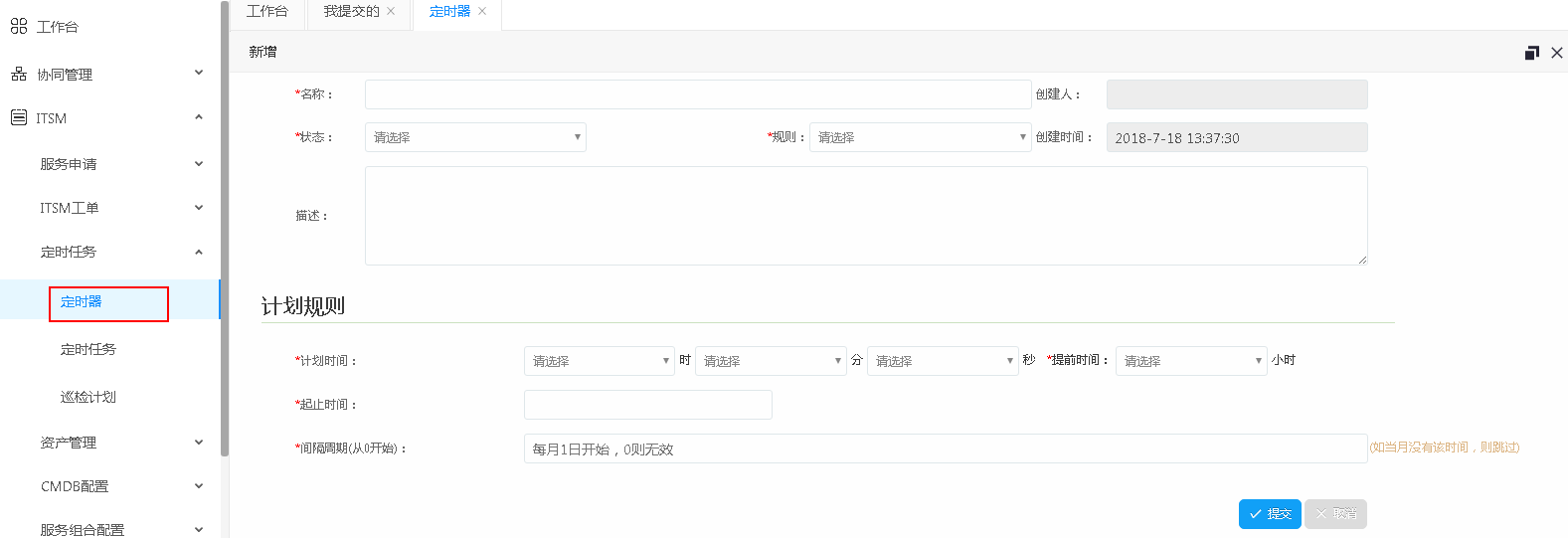1568x538 pixels.
Task: Focus the 描述 text area
Action: 866,216
